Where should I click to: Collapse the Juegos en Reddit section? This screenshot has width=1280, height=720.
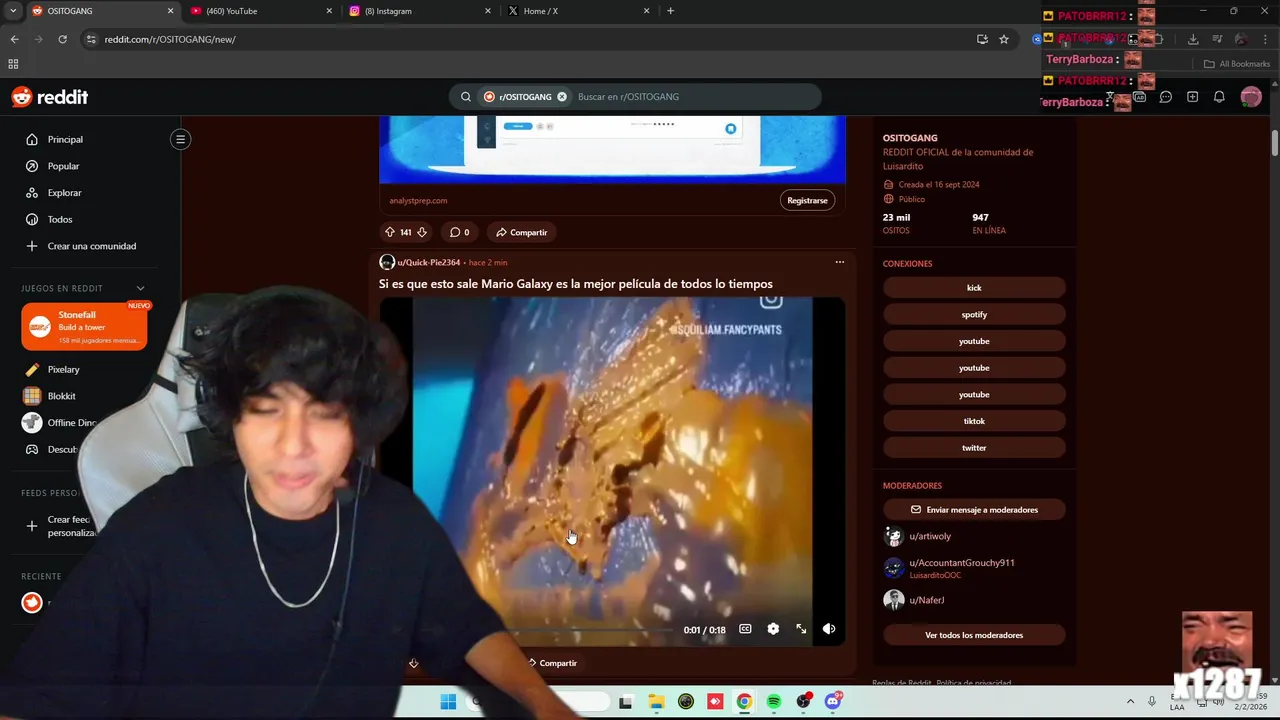[140, 288]
